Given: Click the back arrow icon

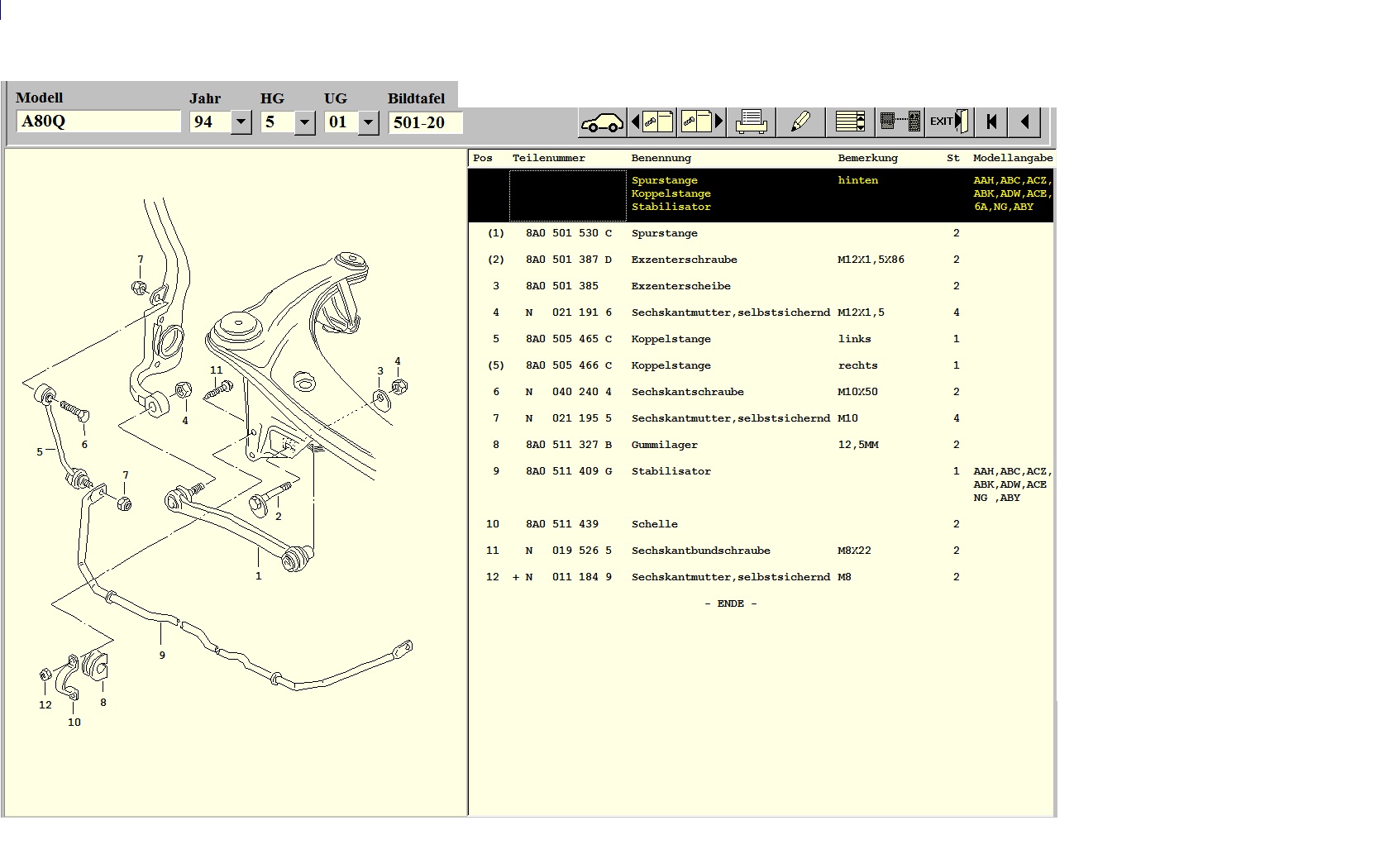Looking at the screenshot, I should [x=1024, y=122].
